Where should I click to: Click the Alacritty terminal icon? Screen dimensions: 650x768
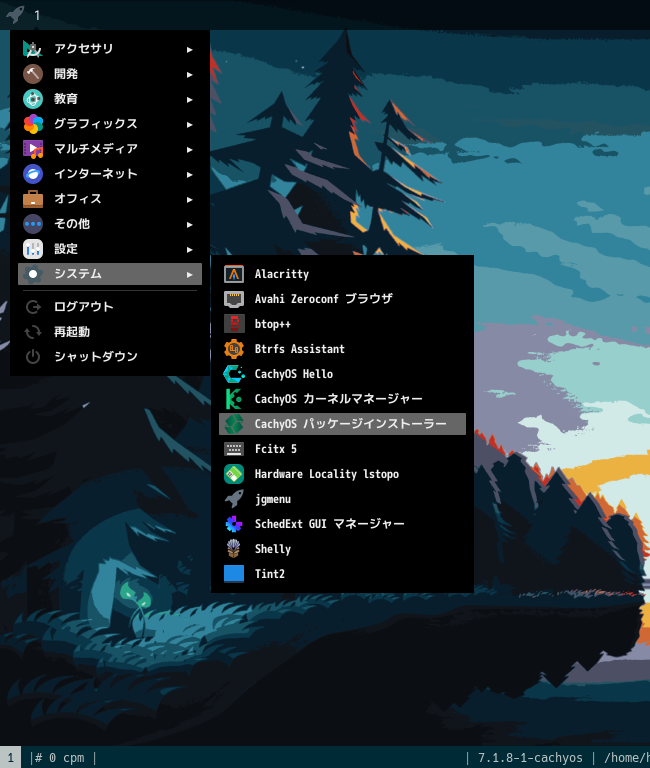pos(234,274)
